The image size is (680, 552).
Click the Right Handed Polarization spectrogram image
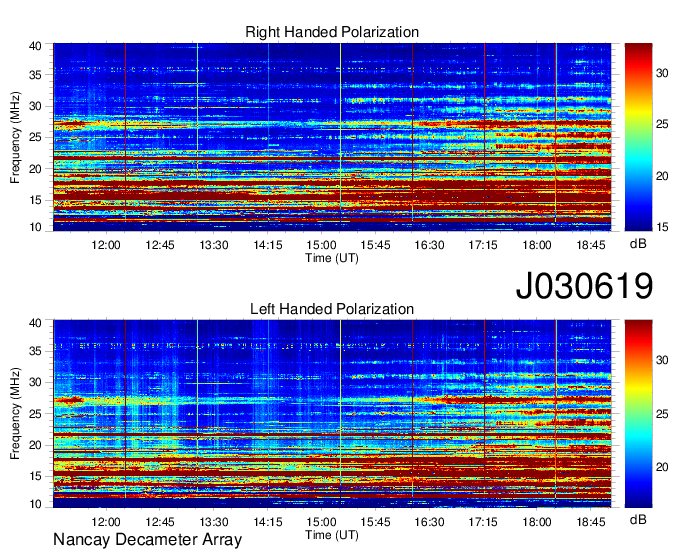click(332, 137)
